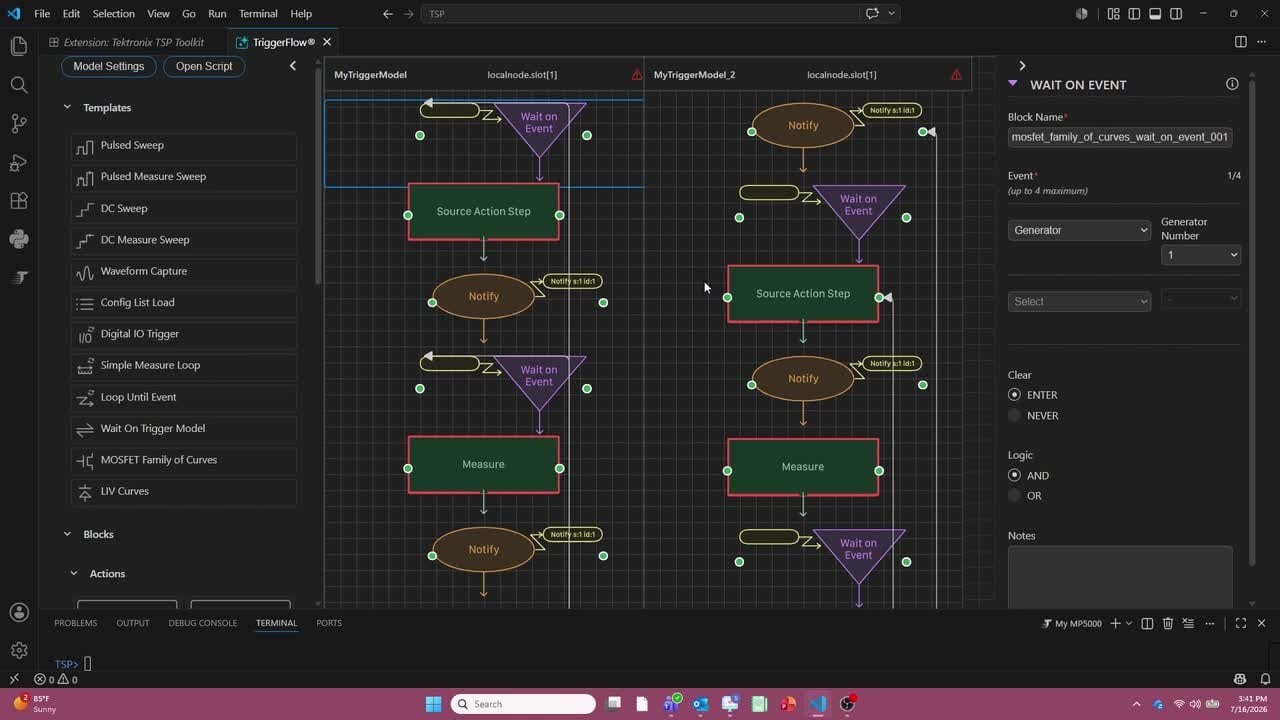Kill terminal with the trash icon
The height and width of the screenshot is (720, 1280).
[x=1168, y=623]
